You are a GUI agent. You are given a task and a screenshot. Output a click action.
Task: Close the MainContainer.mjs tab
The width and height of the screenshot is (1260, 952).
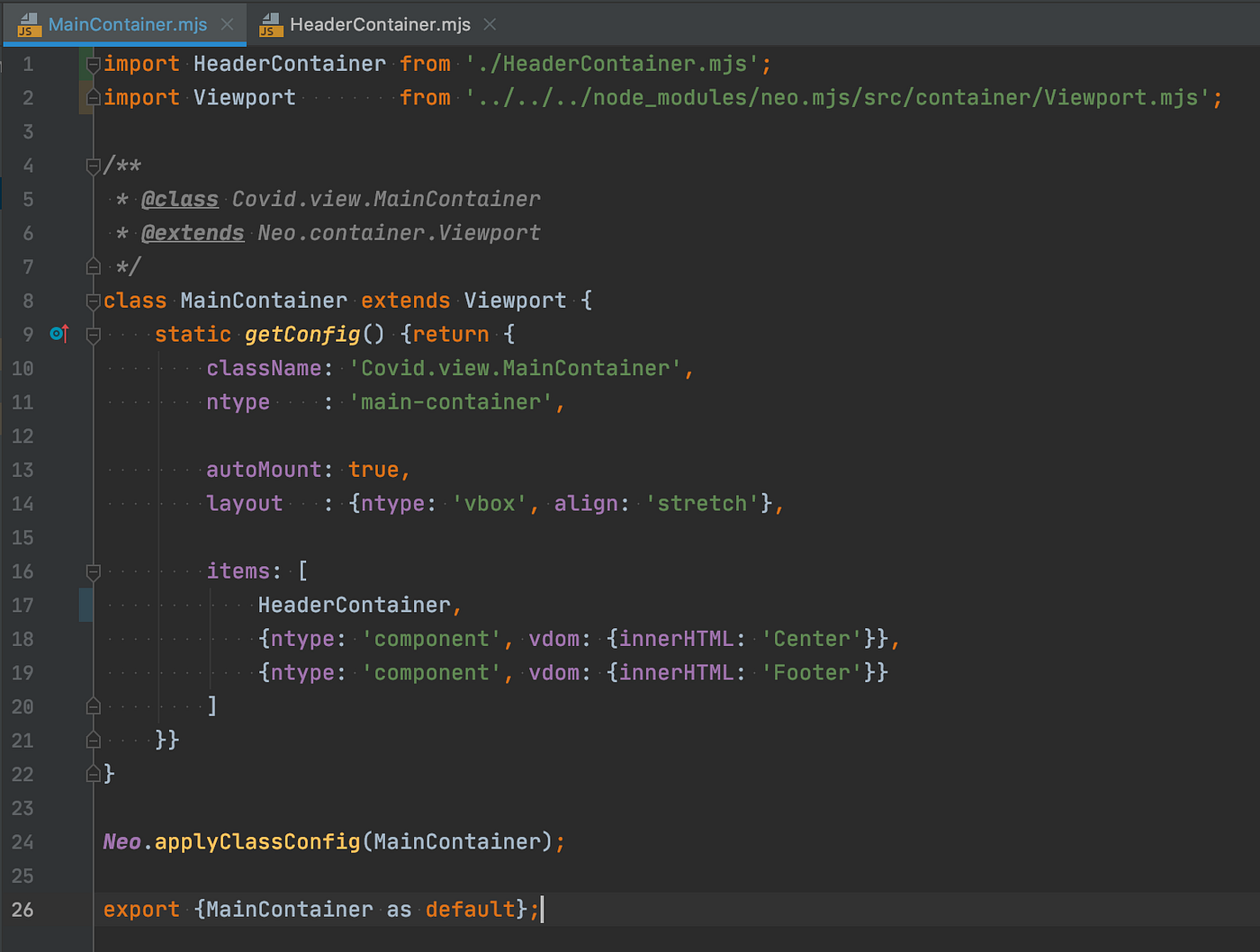229,24
